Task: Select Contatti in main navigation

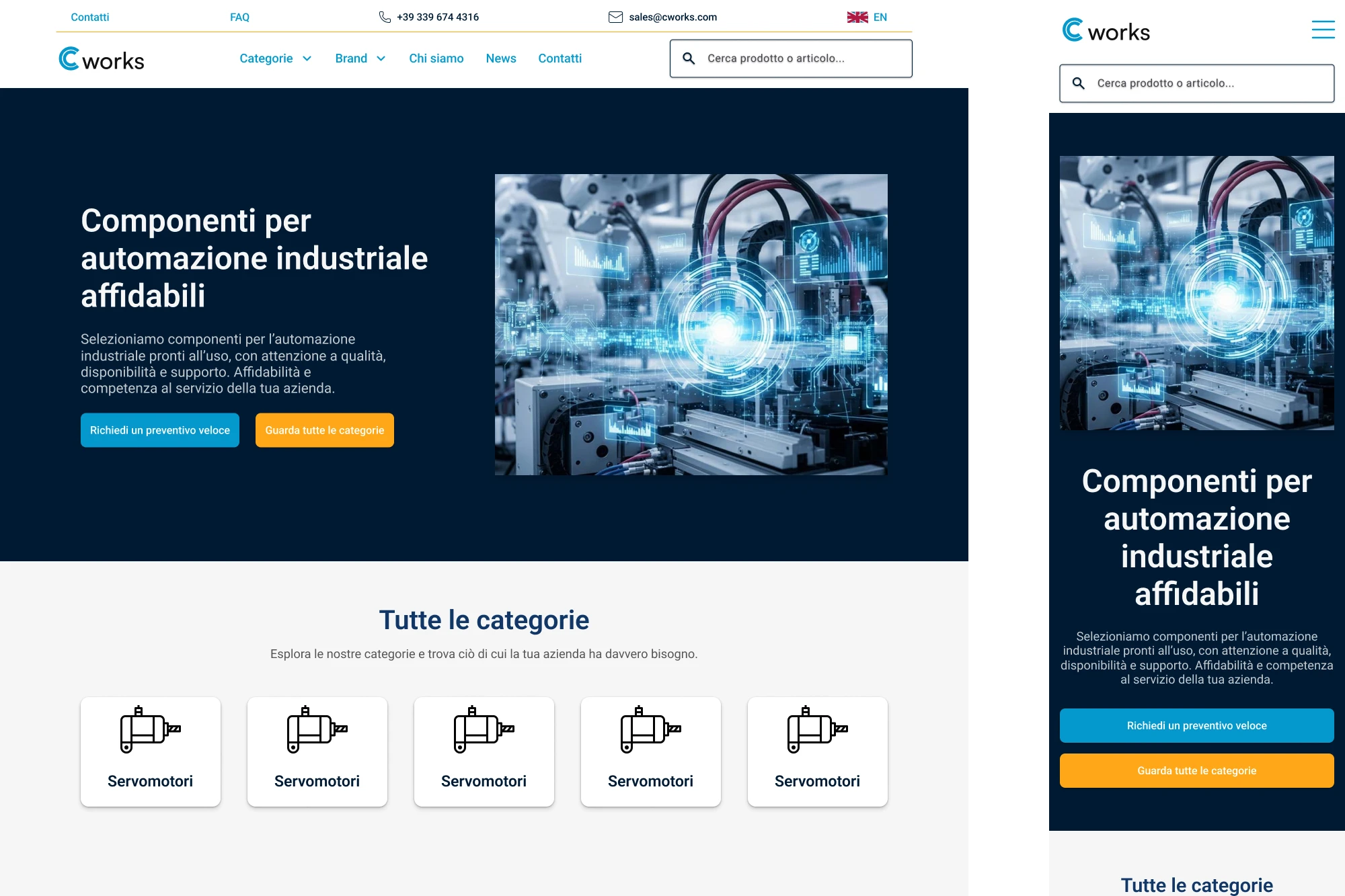Action: click(560, 58)
